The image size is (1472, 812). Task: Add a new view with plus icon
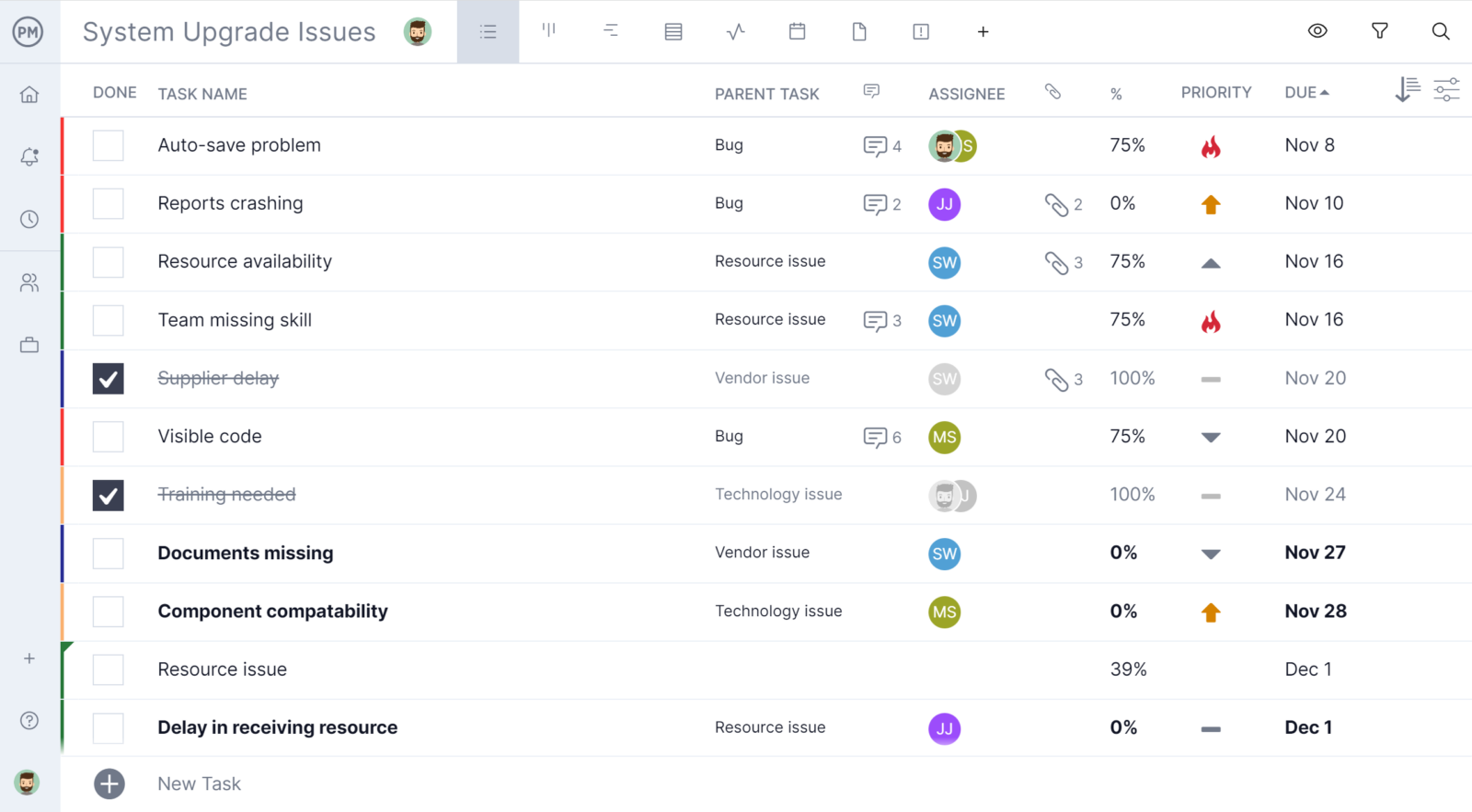point(983,32)
